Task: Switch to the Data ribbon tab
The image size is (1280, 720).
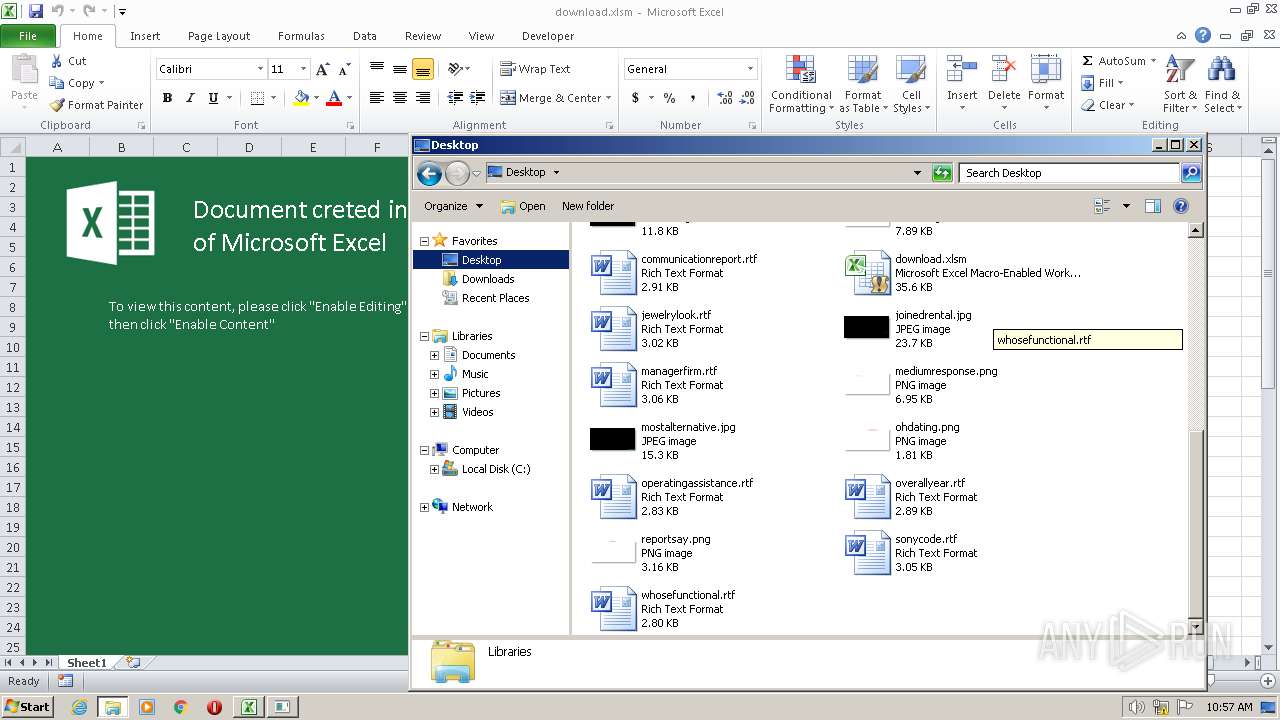Action: (x=365, y=36)
